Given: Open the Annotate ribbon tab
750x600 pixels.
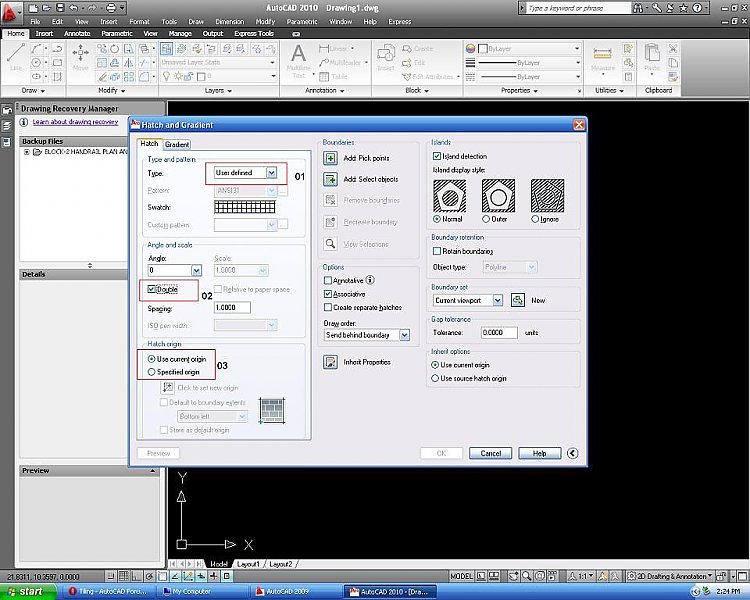Looking at the screenshot, I should [77, 33].
